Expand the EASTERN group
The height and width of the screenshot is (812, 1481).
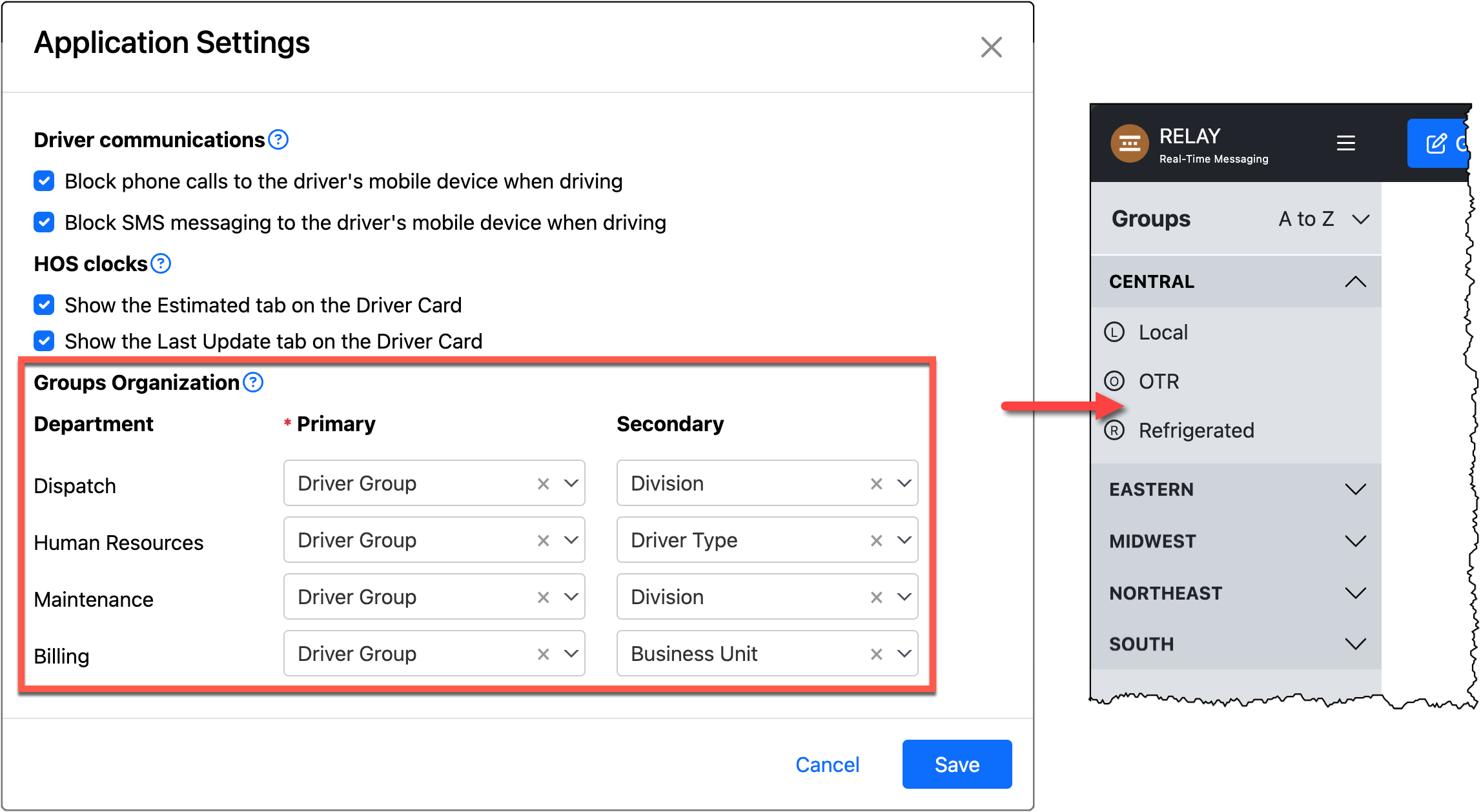(1355, 489)
